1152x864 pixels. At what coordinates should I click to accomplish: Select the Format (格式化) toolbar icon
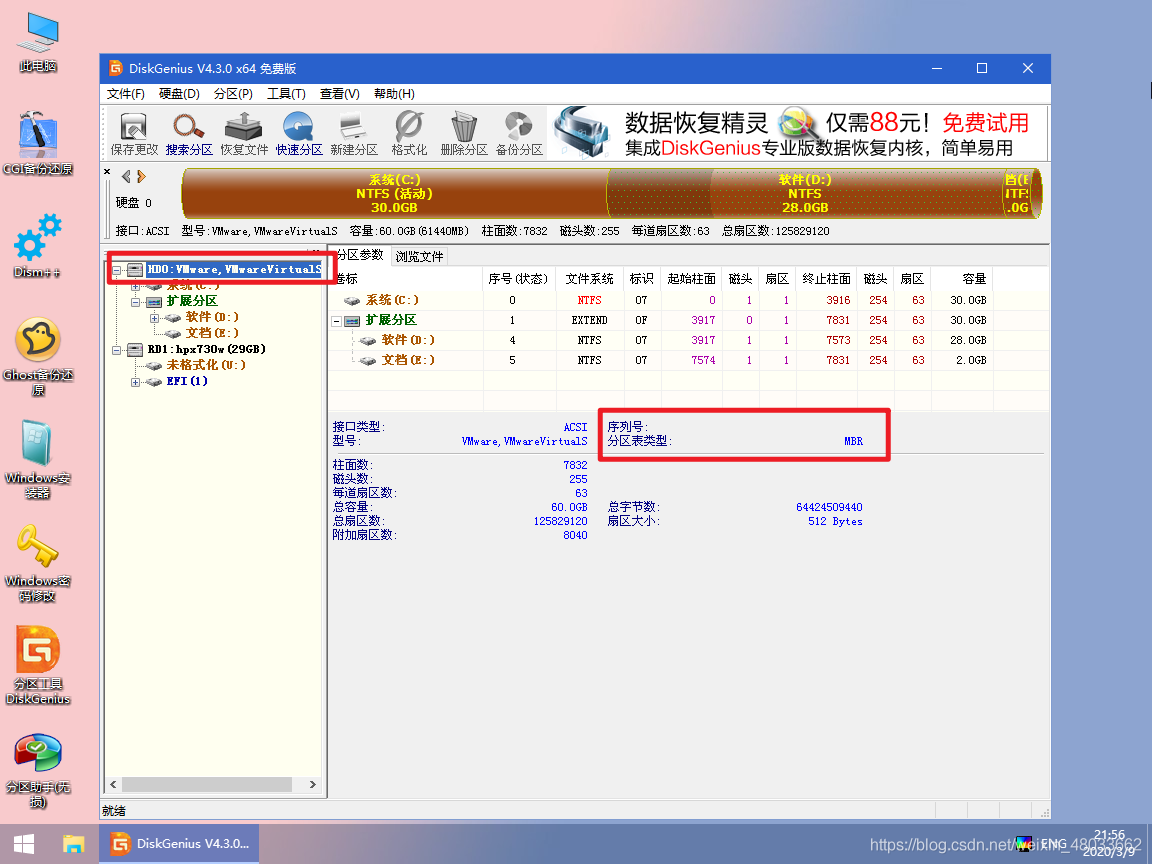coord(409,133)
